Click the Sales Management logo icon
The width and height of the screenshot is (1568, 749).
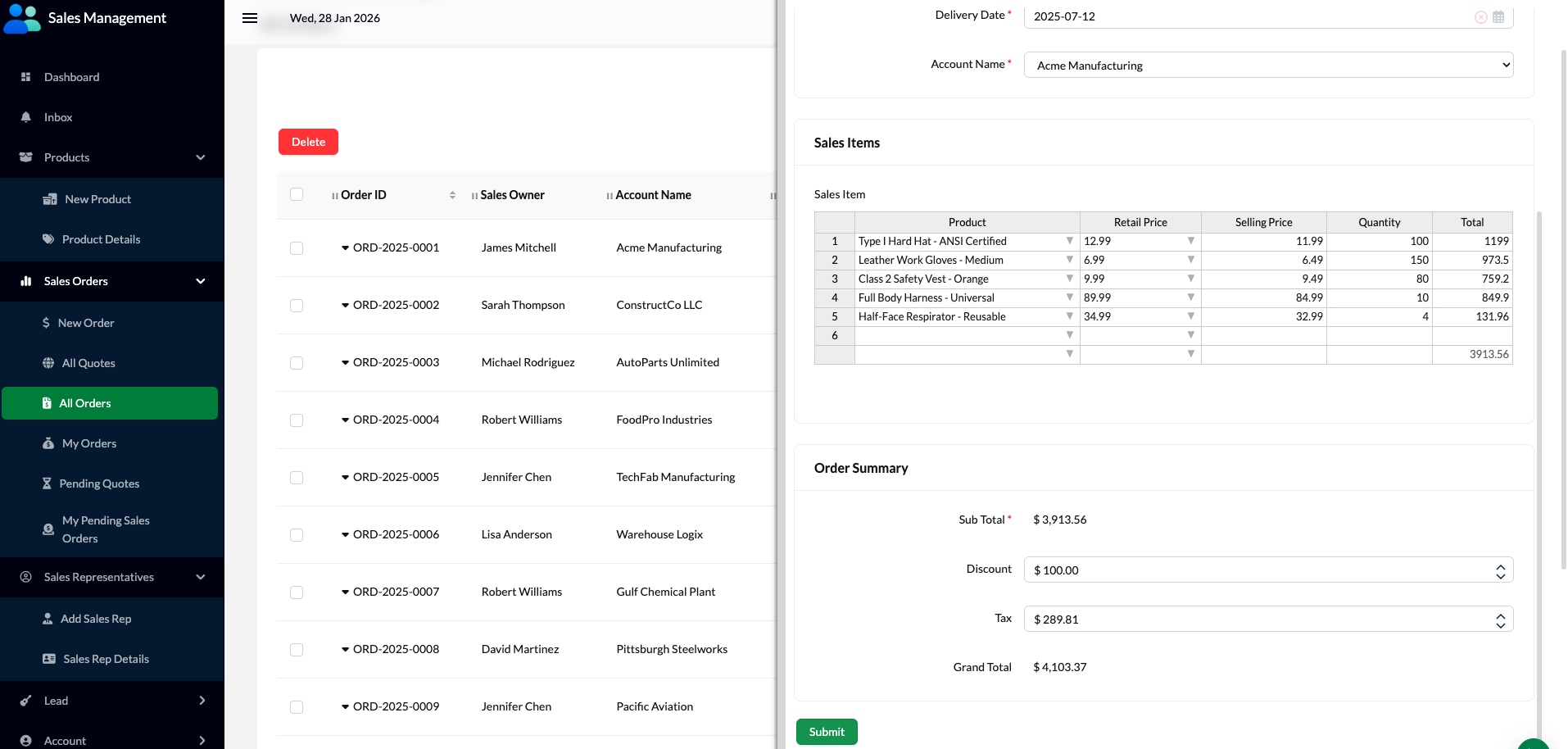click(x=22, y=18)
